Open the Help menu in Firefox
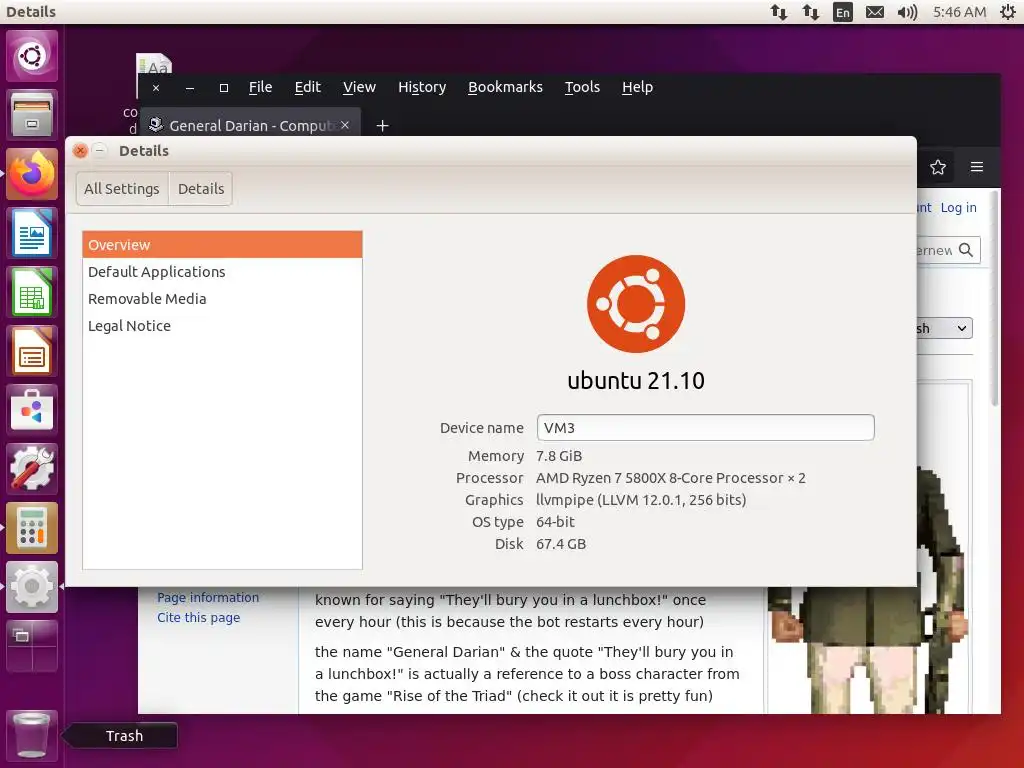 637,87
